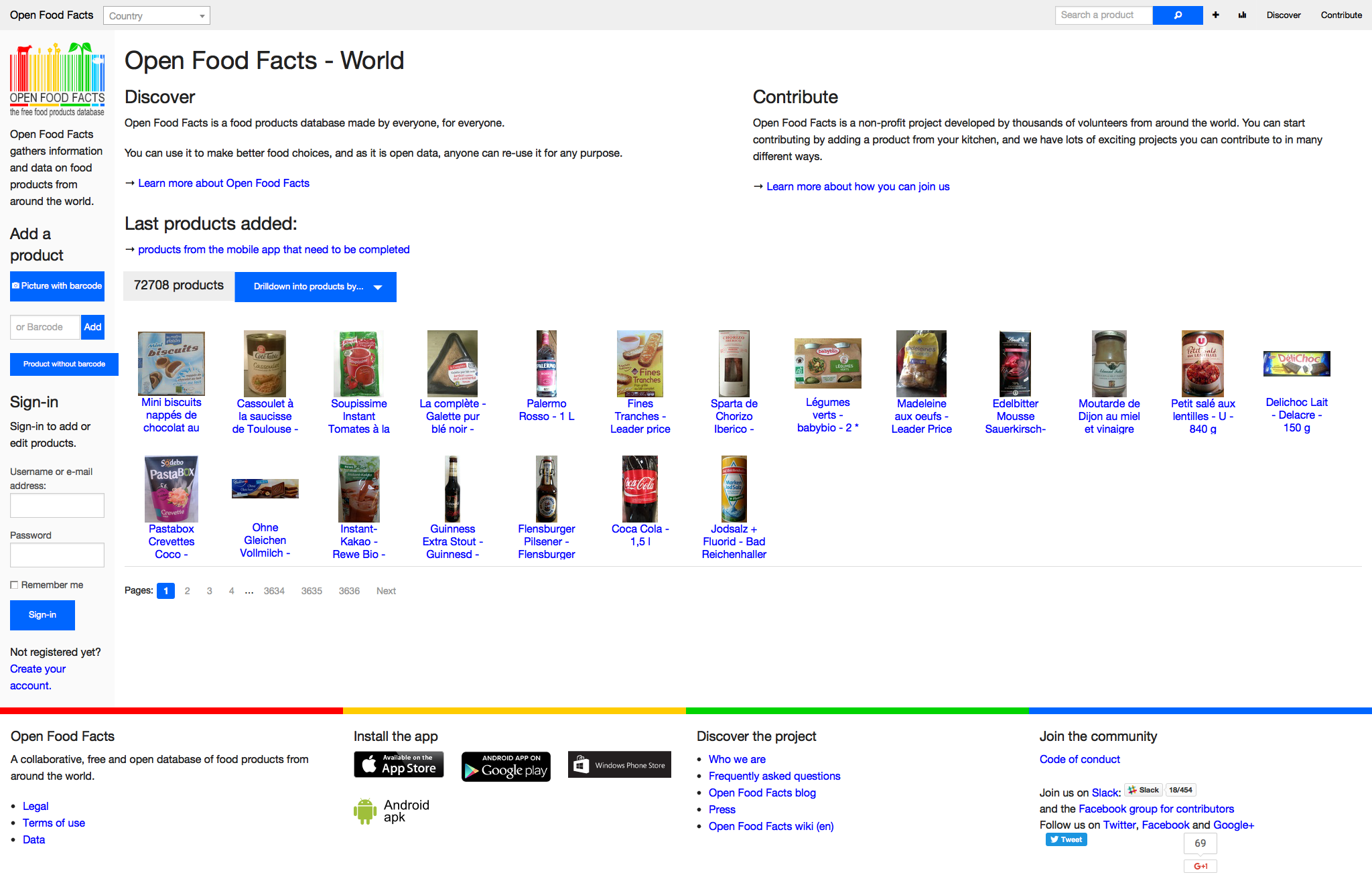Open the Sparta de Chorizo Iberico link
The image size is (1372, 891).
click(x=734, y=416)
